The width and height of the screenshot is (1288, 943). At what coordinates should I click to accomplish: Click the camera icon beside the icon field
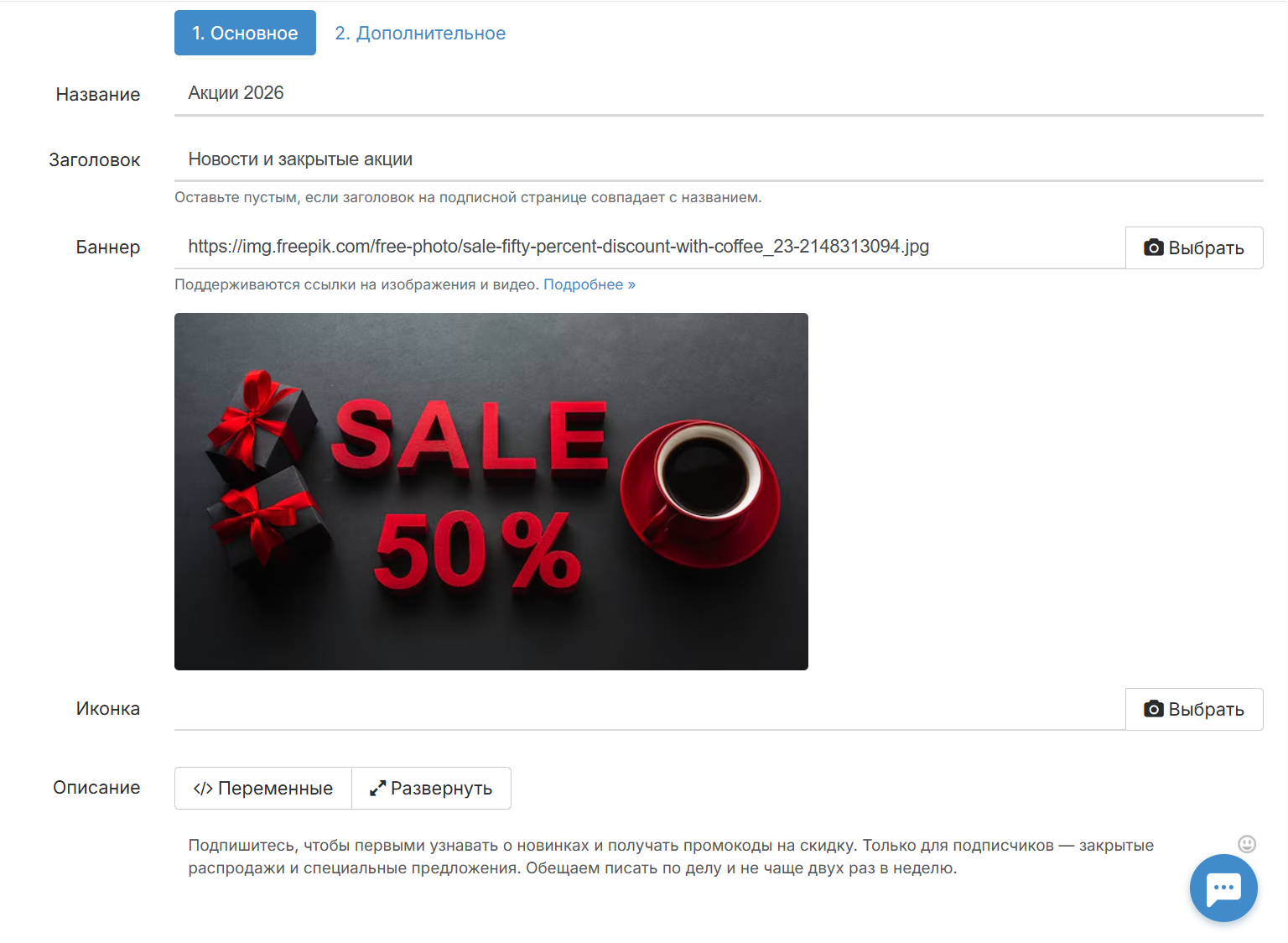point(1154,709)
